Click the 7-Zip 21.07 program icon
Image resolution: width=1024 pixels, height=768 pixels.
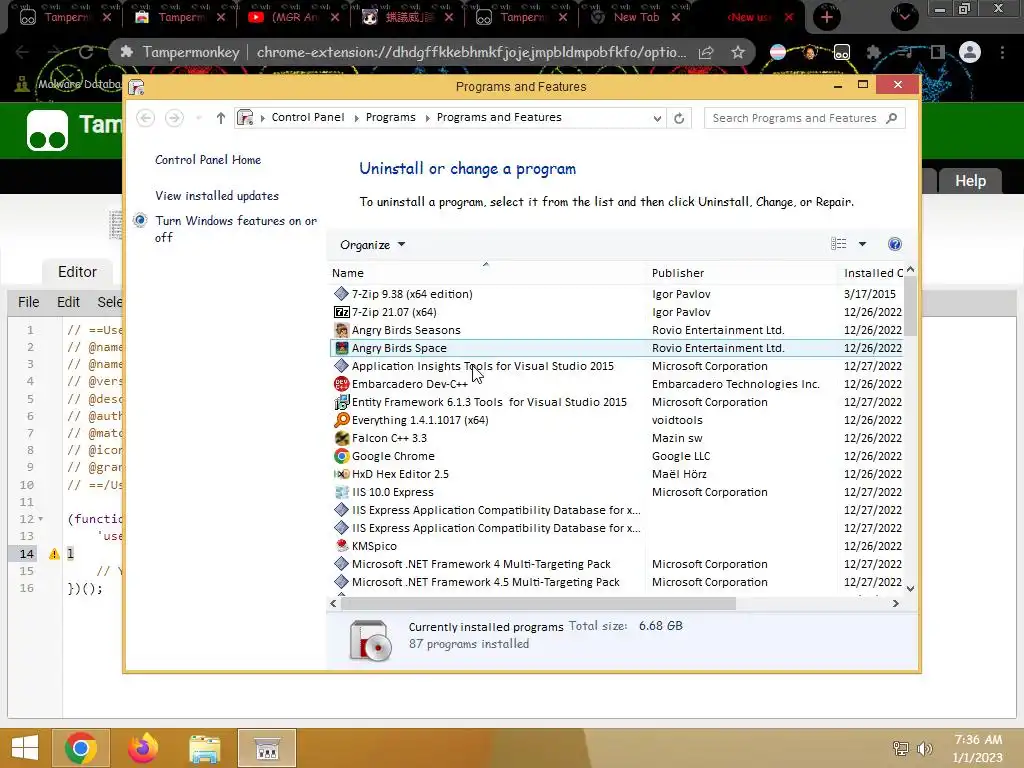(341, 312)
